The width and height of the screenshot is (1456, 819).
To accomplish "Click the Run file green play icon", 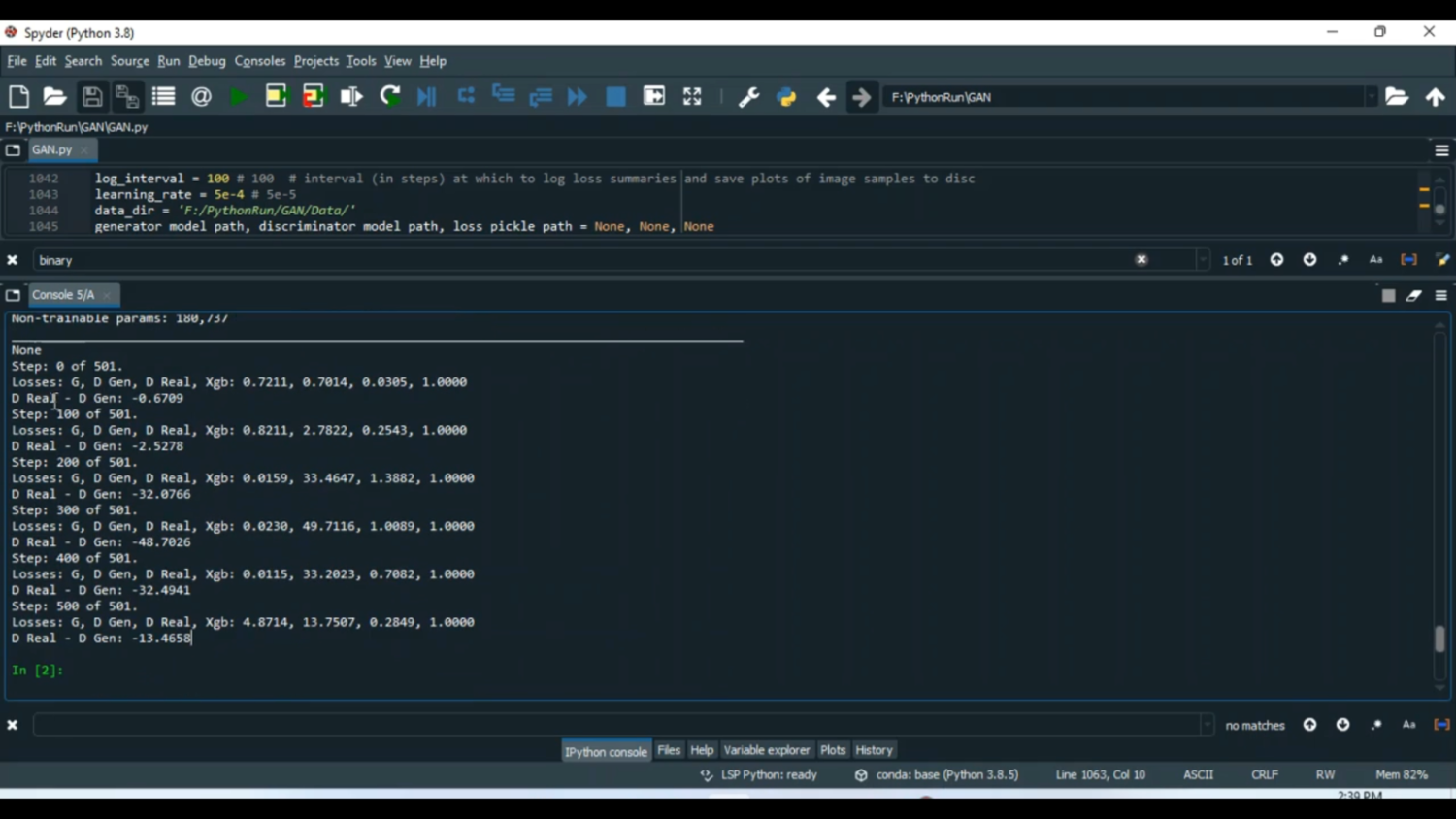I will coord(239,97).
